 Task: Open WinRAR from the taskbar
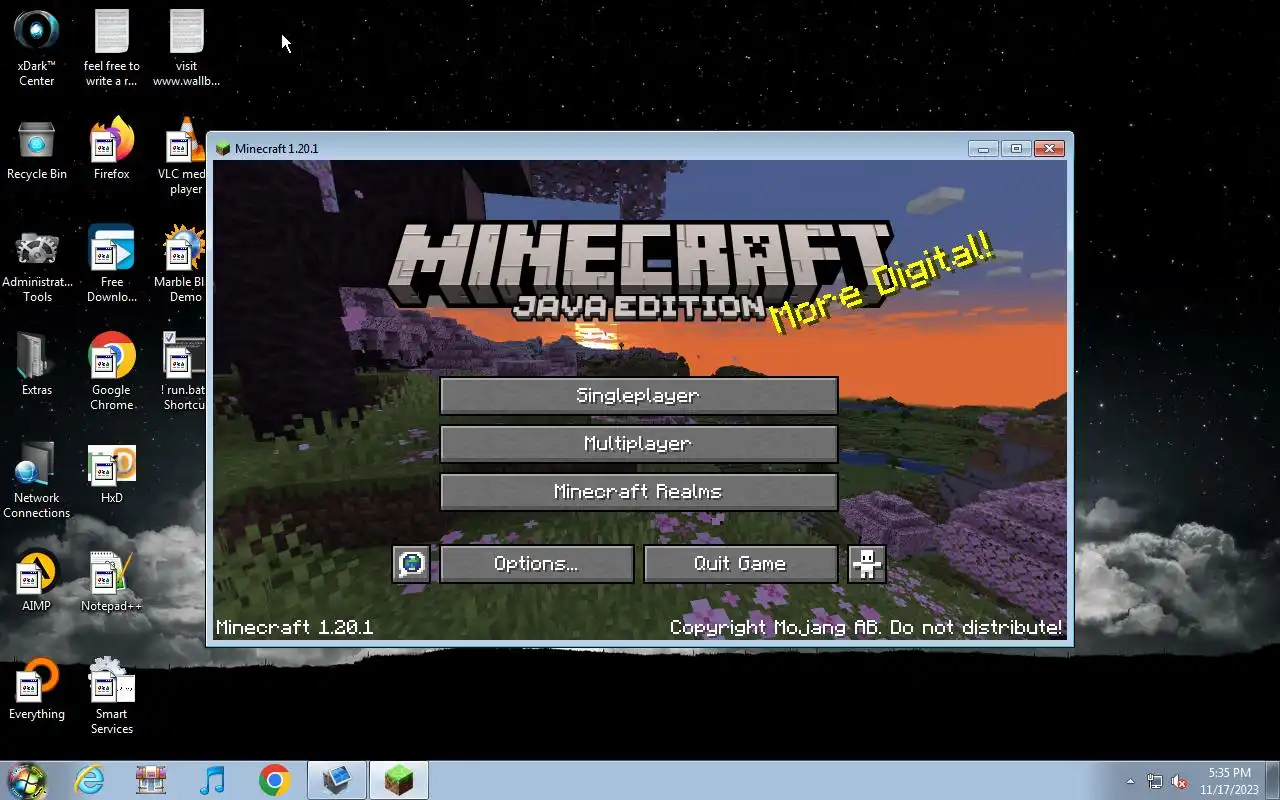(x=151, y=780)
